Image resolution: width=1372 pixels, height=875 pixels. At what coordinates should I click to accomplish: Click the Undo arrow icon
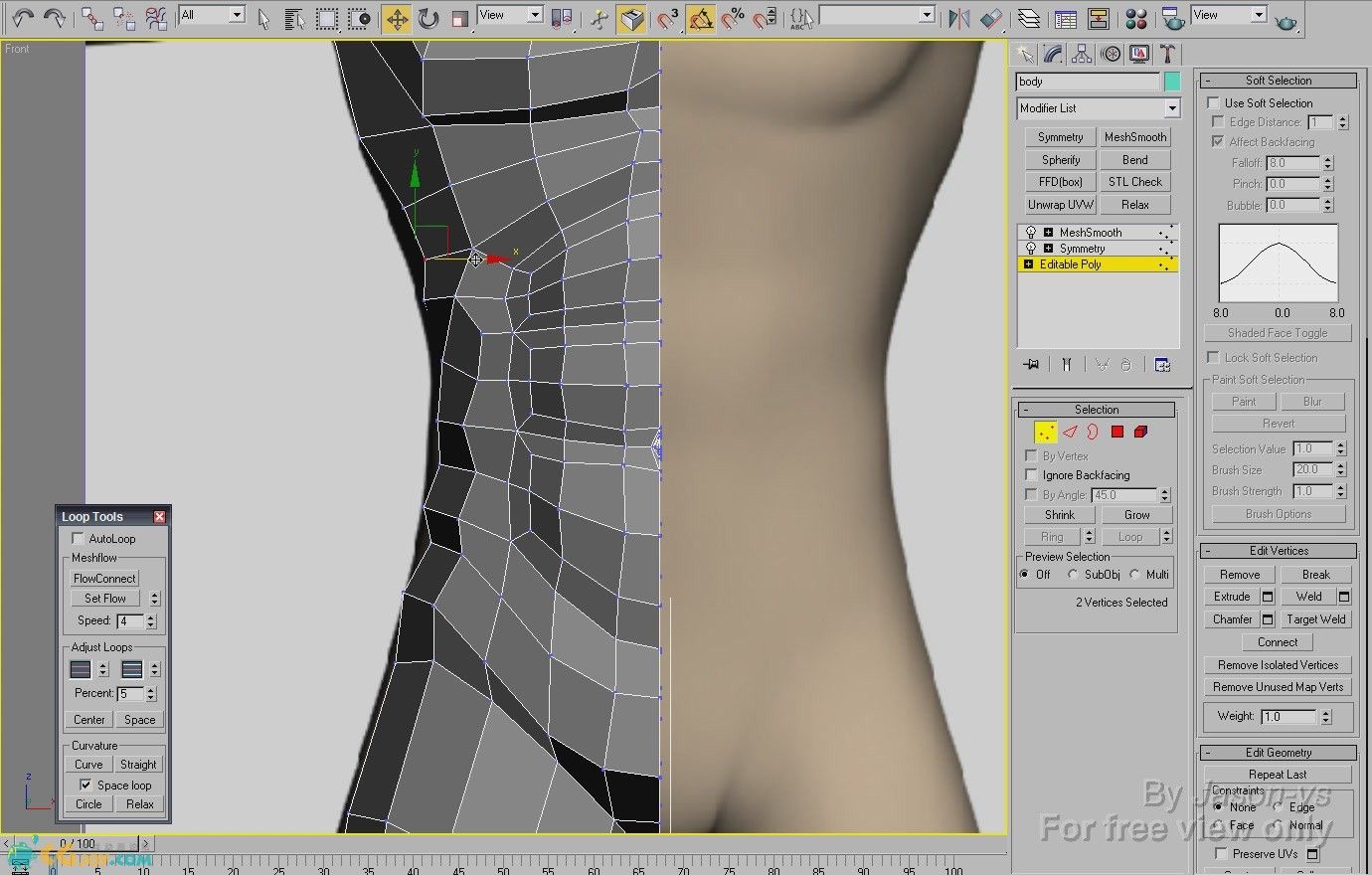point(22,17)
